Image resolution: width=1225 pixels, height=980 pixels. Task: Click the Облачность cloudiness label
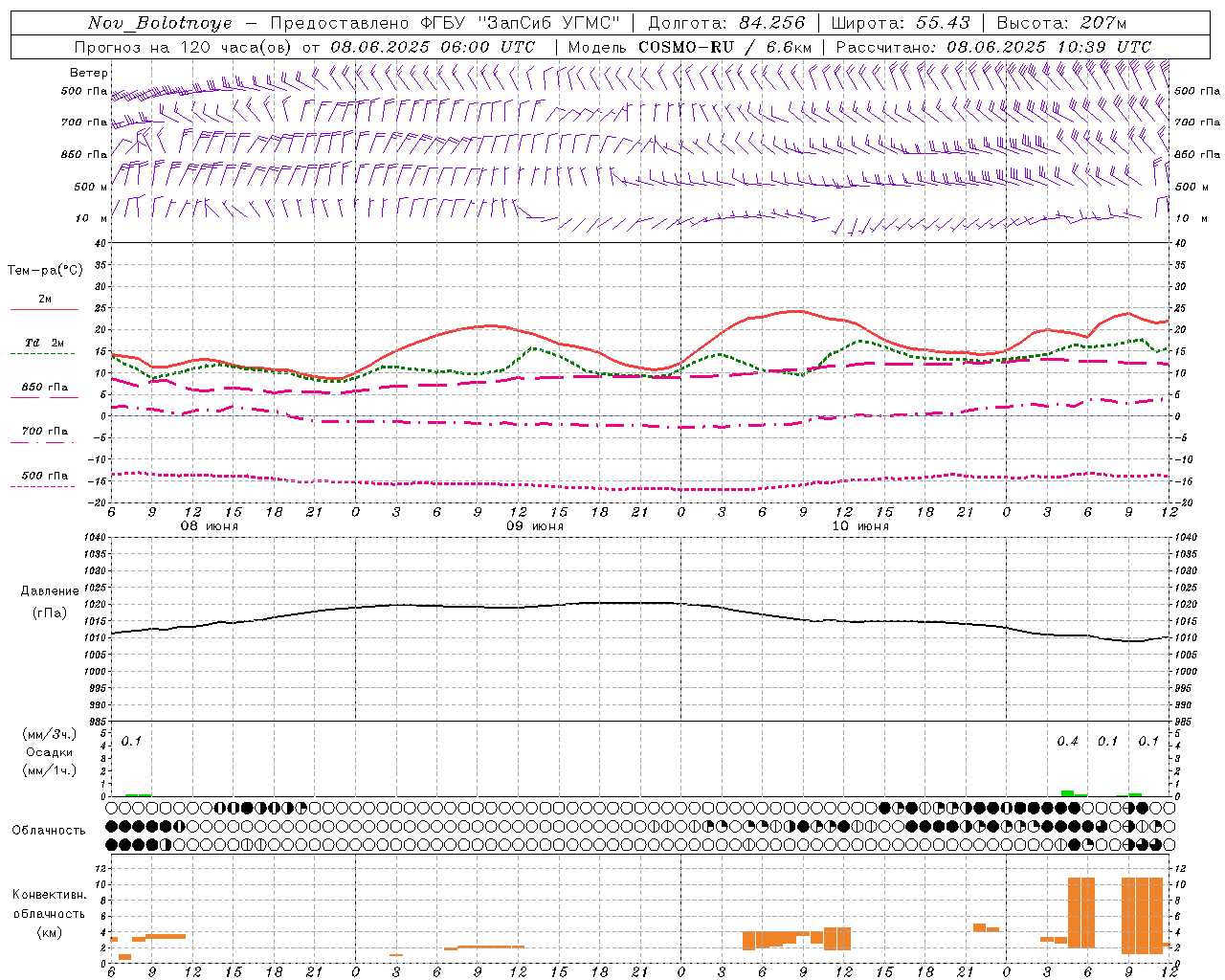[x=49, y=830]
